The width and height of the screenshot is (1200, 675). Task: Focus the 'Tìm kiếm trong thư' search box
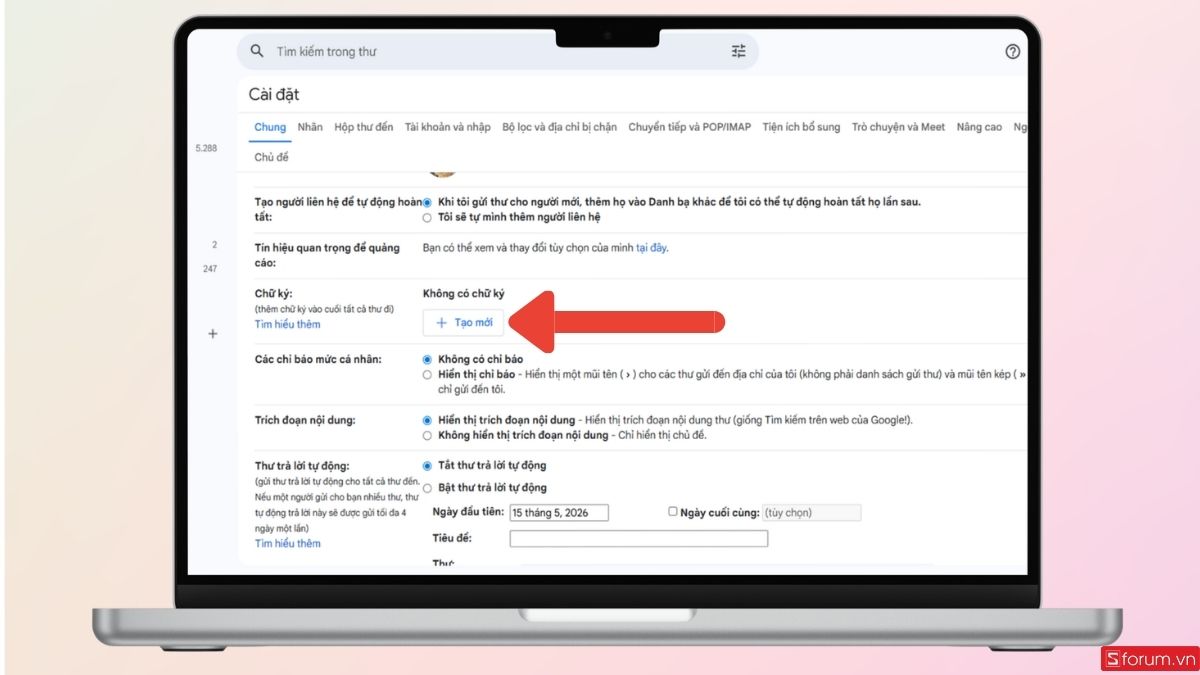click(497, 51)
